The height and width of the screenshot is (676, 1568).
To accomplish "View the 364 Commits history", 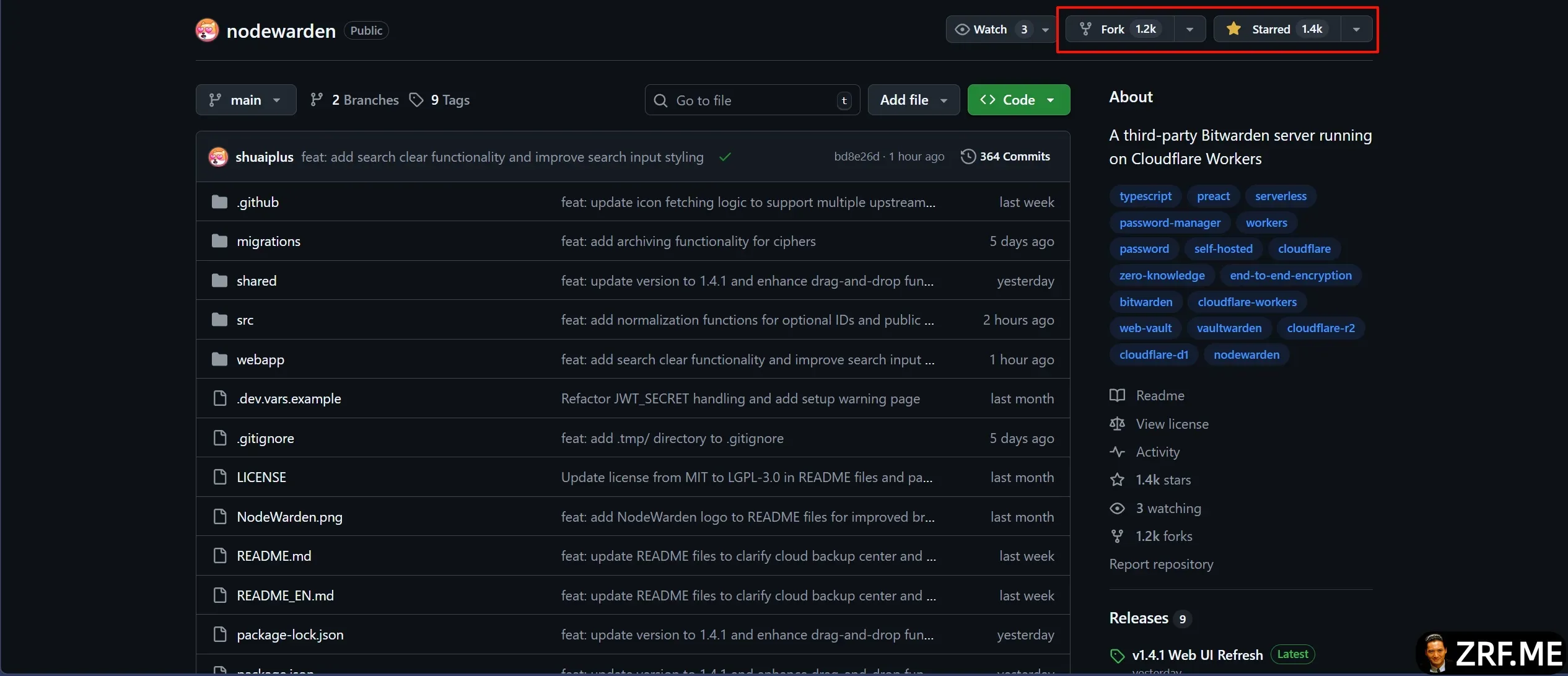I will (x=1005, y=157).
